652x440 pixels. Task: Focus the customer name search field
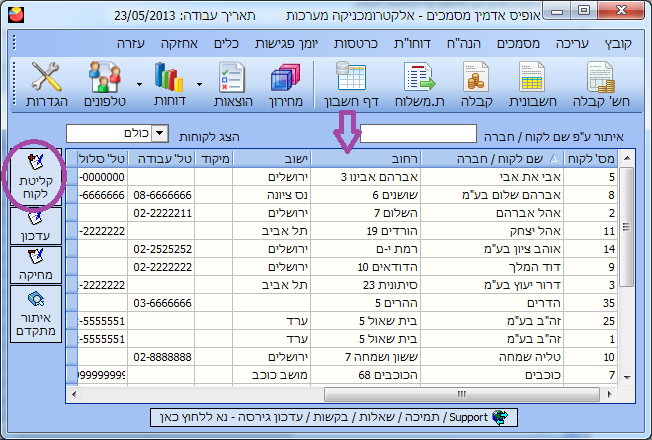[418, 133]
